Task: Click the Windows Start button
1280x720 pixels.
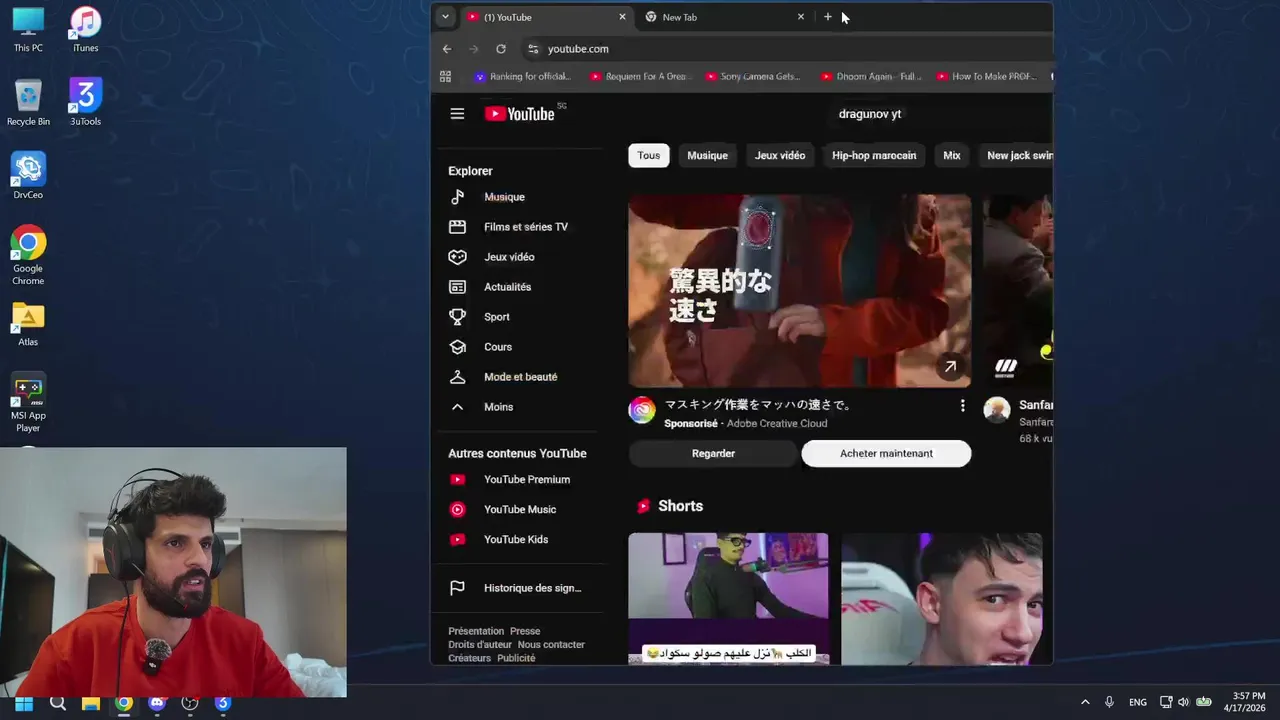Action: coord(24,703)
